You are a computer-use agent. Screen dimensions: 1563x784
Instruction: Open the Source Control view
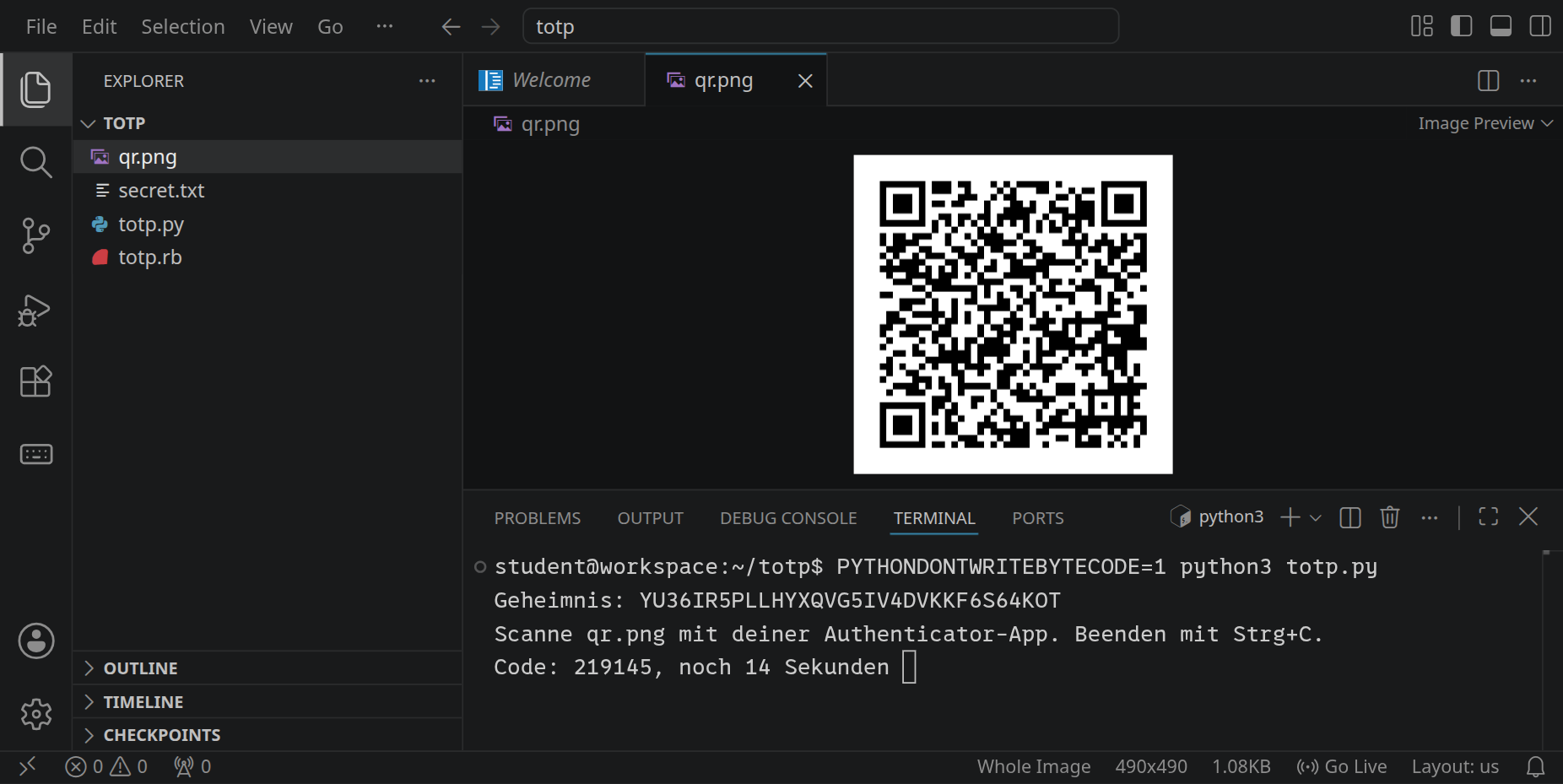[35, 235]
